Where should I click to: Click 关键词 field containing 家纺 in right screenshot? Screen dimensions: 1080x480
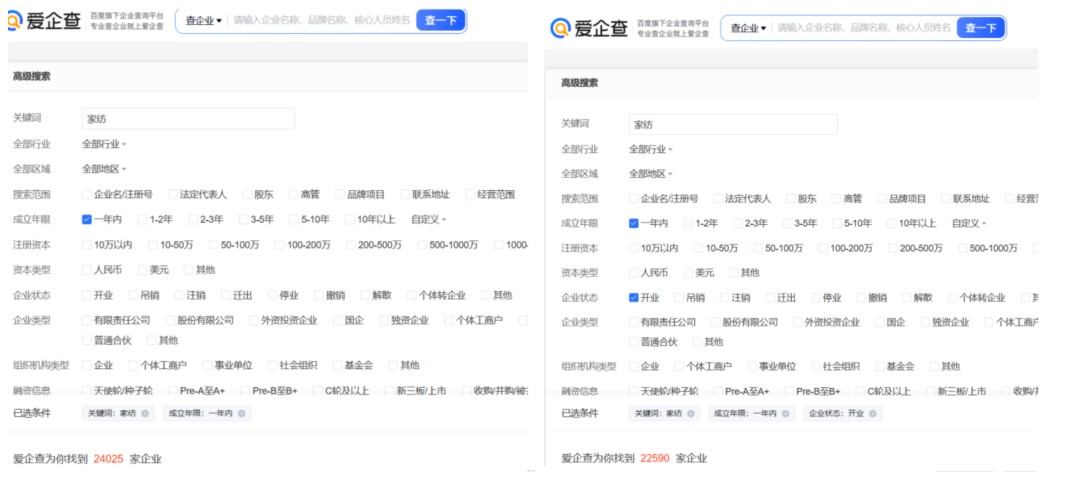click(x=733, y=125)
